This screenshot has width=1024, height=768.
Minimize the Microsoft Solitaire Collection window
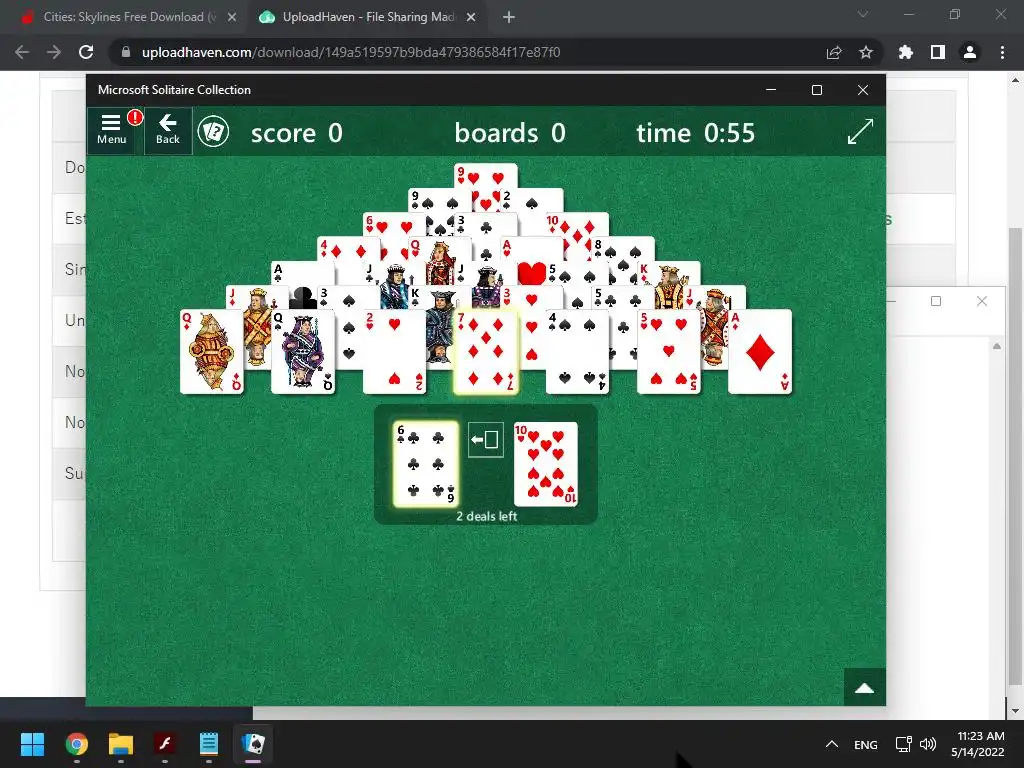(771, 89)
